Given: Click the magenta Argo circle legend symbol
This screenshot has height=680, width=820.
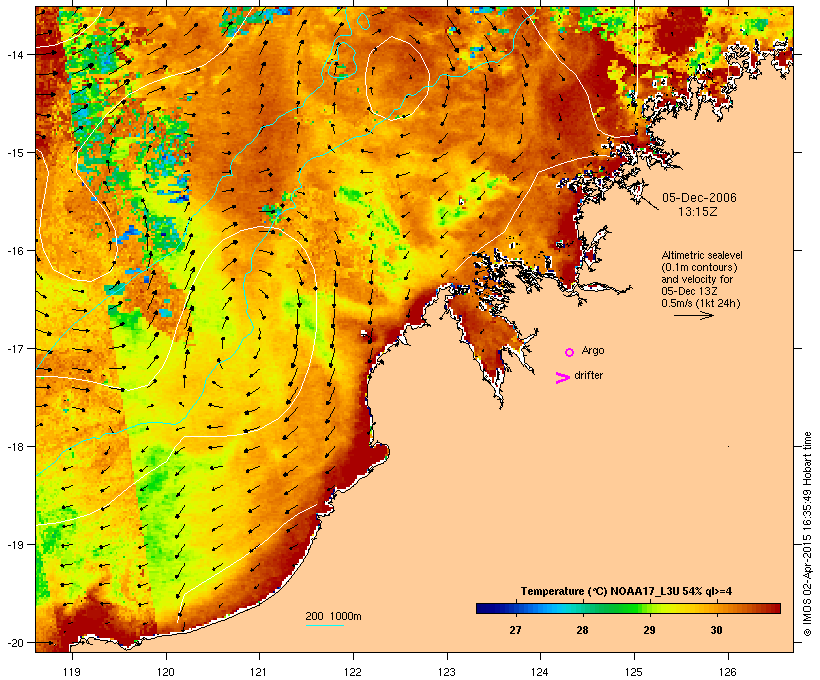Looking at the screenshot, I should (x=570, y=353).
